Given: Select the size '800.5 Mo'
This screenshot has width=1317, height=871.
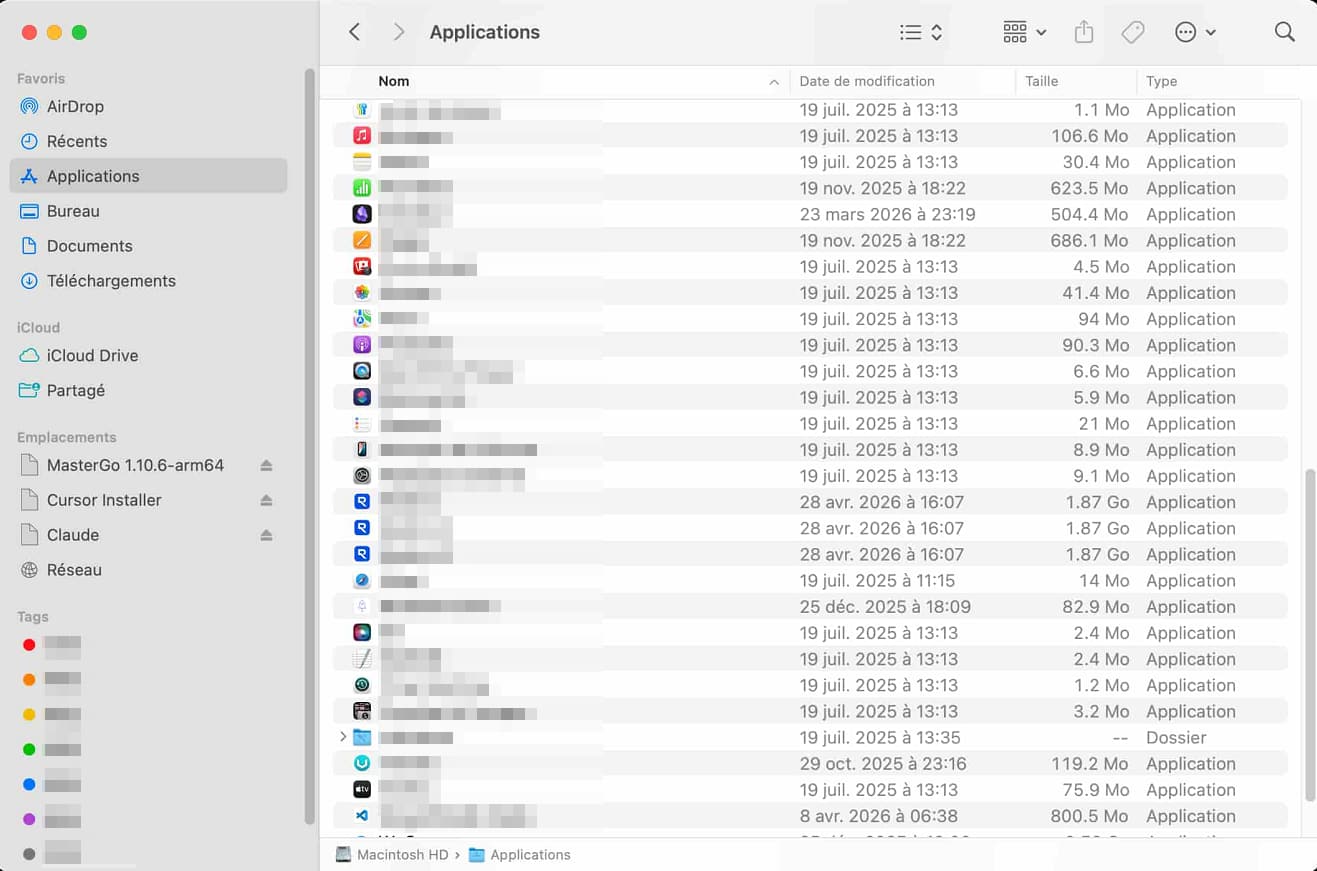Looking at the screenshot, I should point(1089,816).
